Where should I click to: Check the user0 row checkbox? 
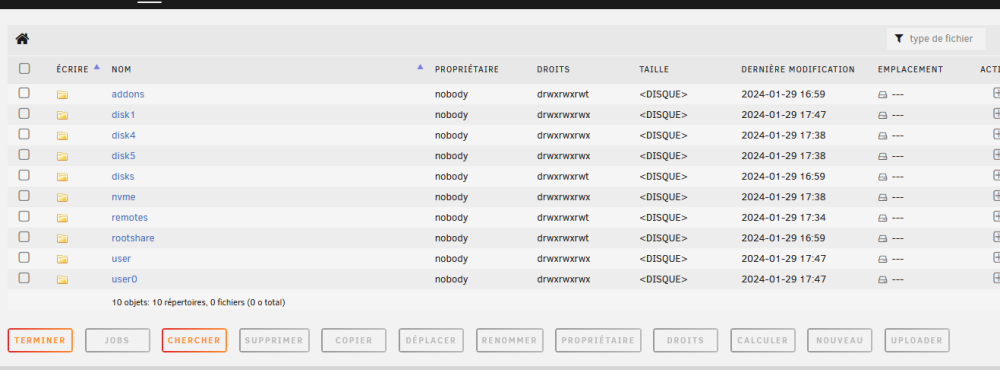pyautogui.click(x=24, y=278)
